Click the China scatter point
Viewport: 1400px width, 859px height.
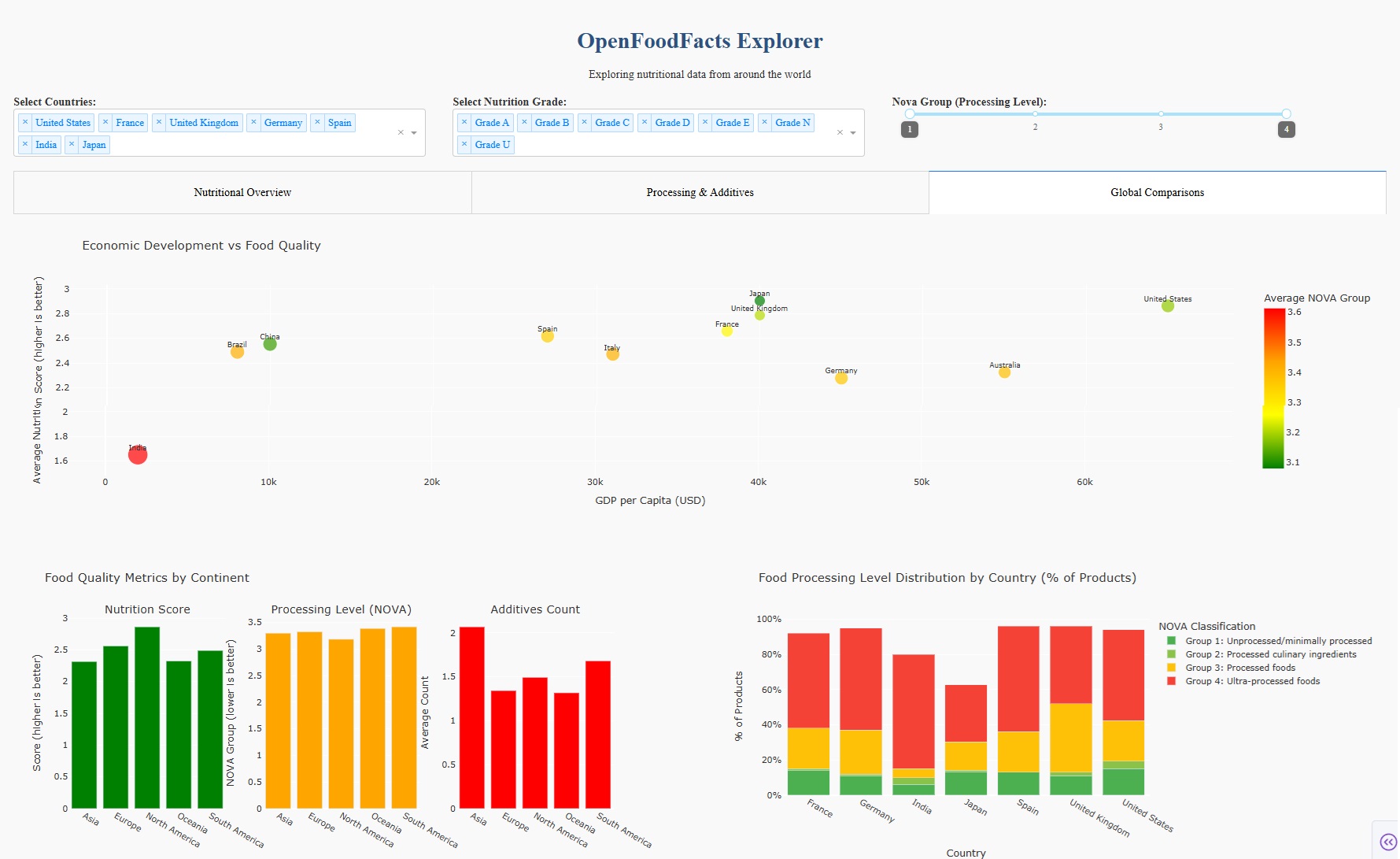pos(270,344)
